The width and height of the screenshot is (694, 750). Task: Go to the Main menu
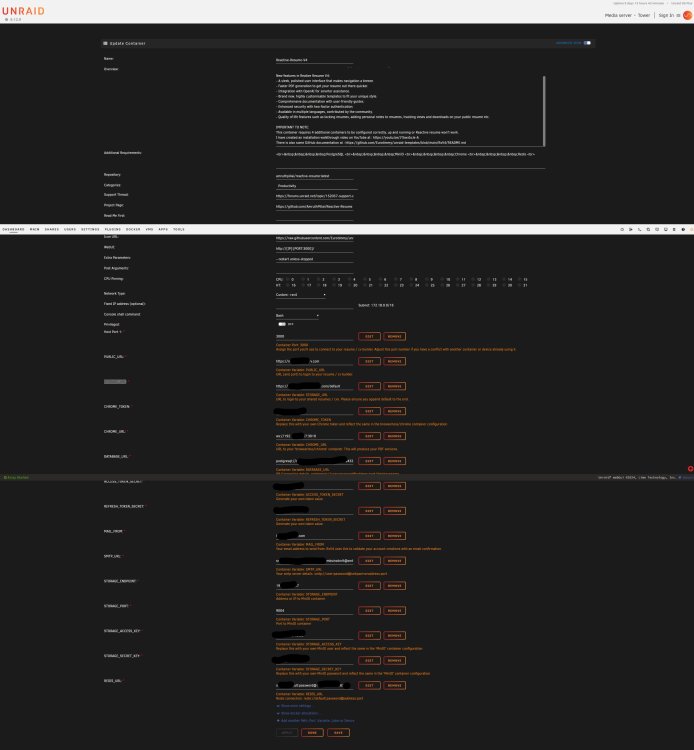point(34,230)
